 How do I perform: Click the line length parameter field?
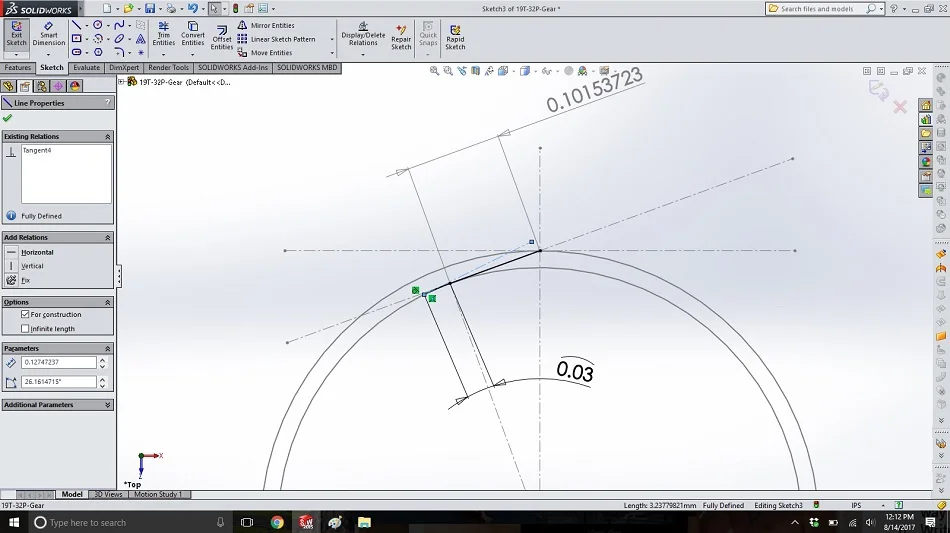[x=59, y=362]
